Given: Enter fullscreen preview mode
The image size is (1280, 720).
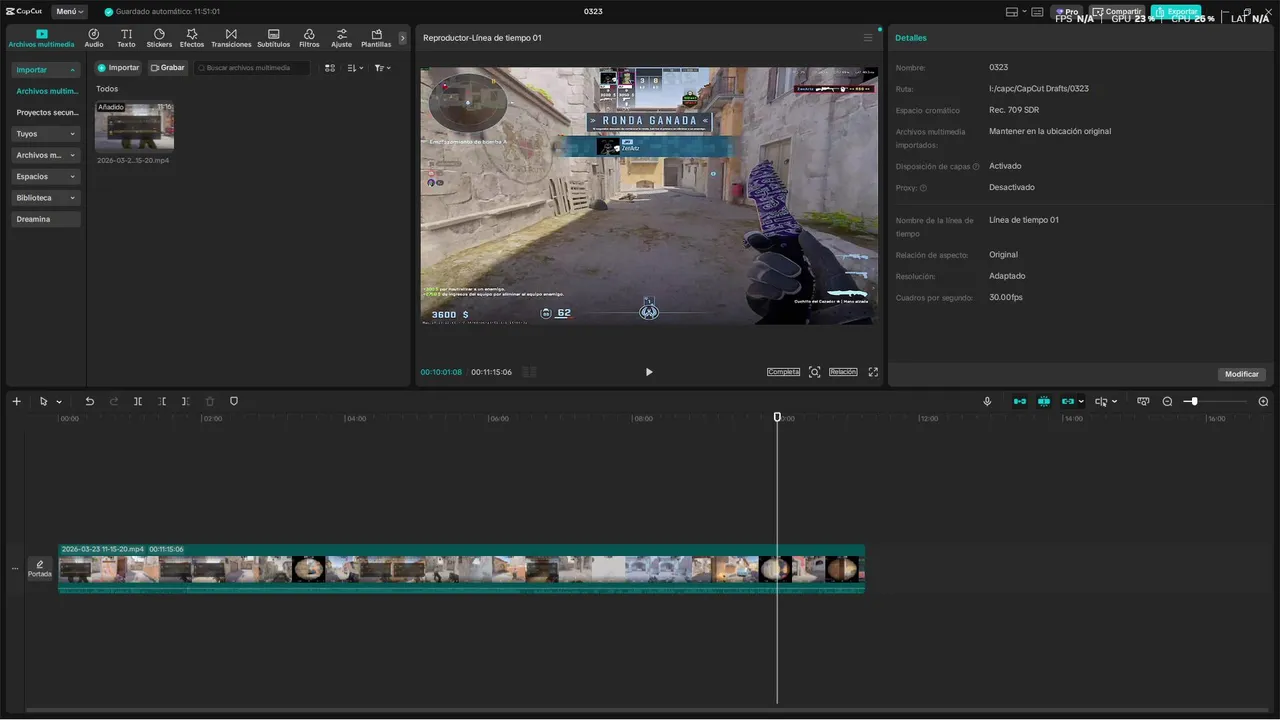Looking at the screenshot, I should tap(873, 372).
